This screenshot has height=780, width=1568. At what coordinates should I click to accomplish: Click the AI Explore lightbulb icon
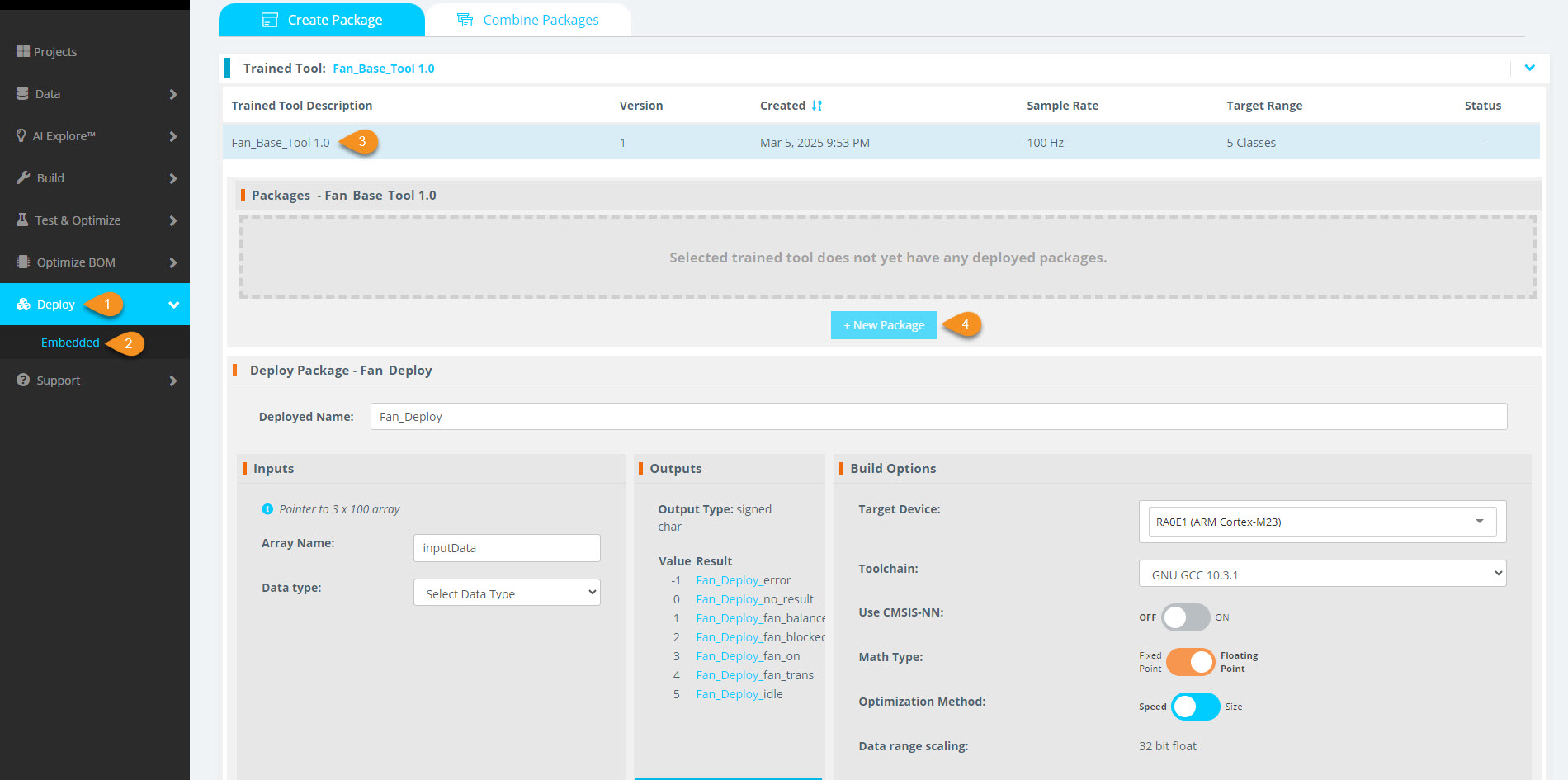click(21, 135)
